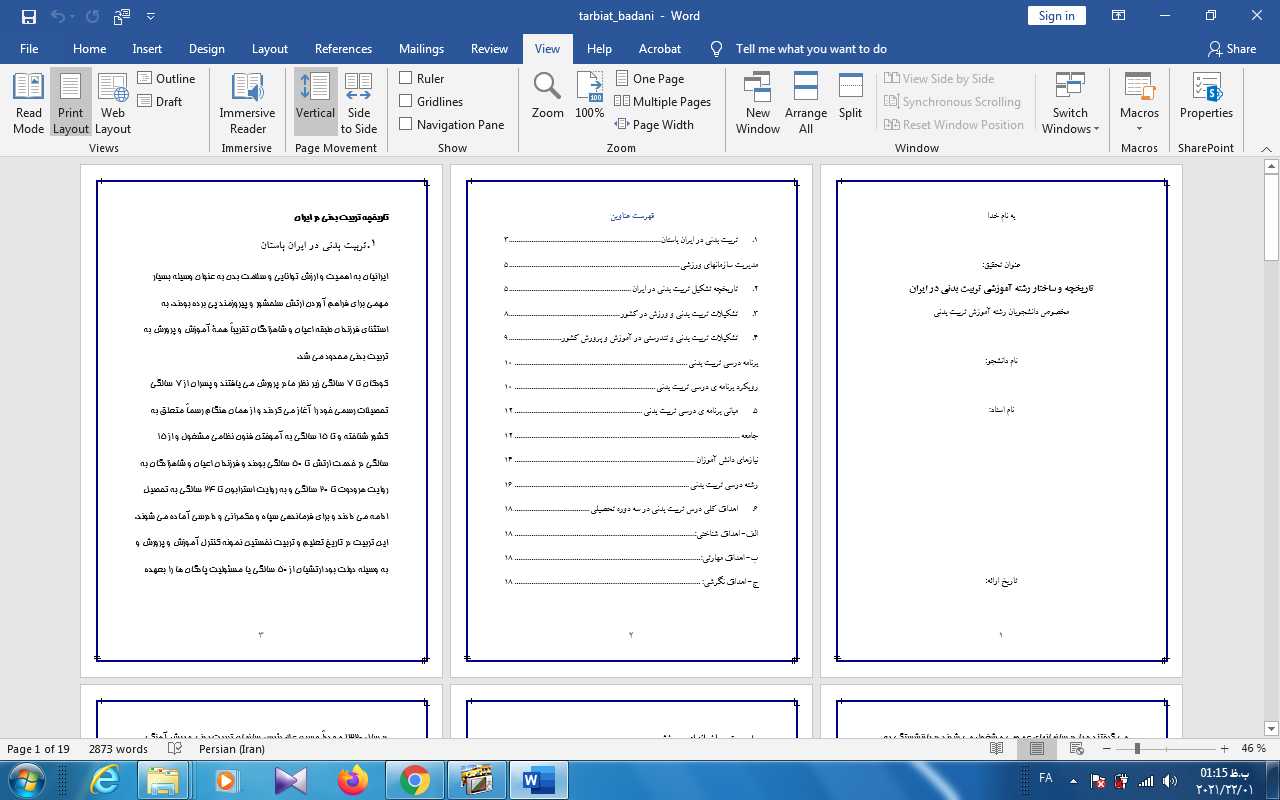Open the Quick Access Toolbar customization arrow
This screenshot has width=1280, height=800.
click(x=151, y=16)
